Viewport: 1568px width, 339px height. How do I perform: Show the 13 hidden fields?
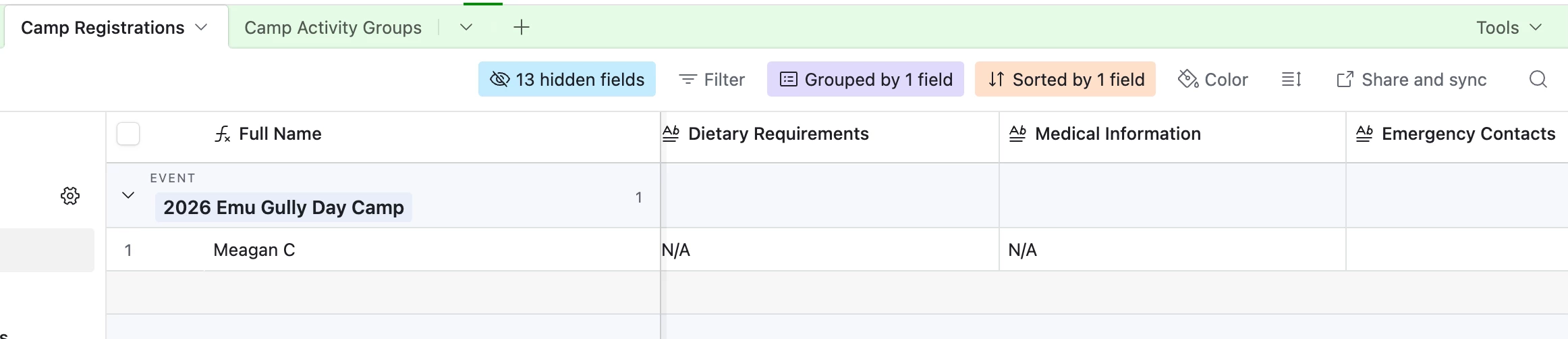click(567, 80)
